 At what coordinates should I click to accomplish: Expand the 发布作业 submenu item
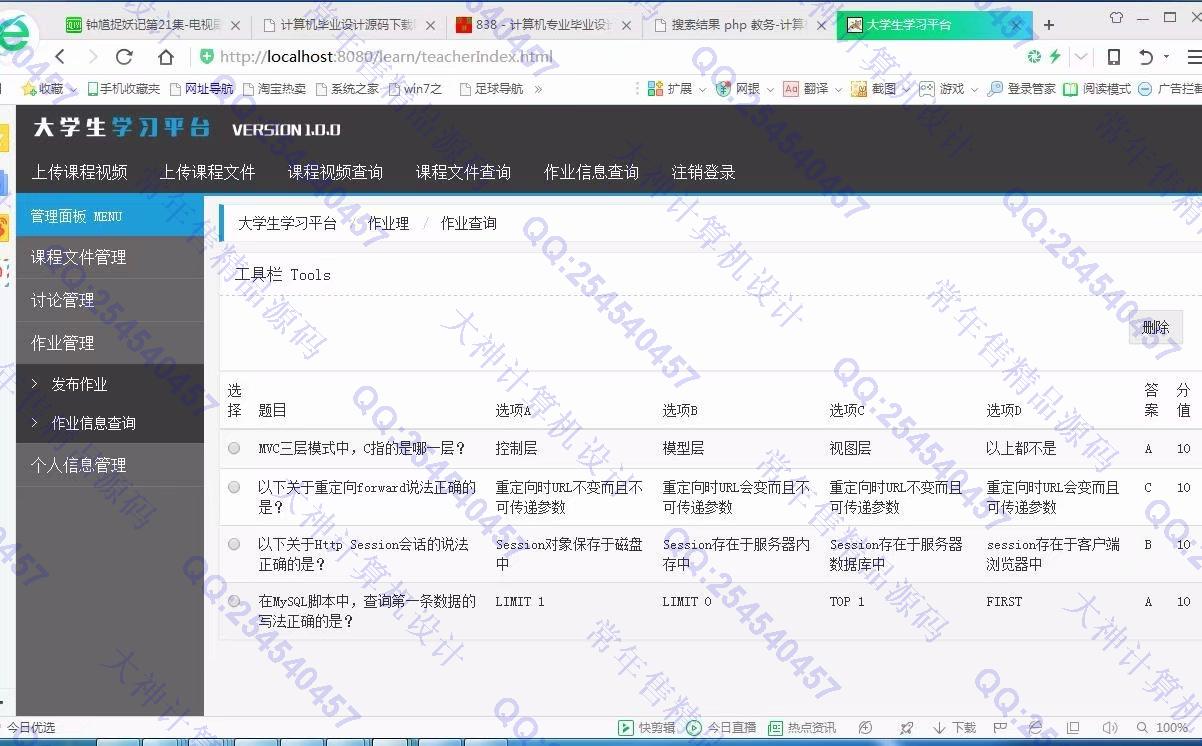pyautogui.click(x=79, y=384)
